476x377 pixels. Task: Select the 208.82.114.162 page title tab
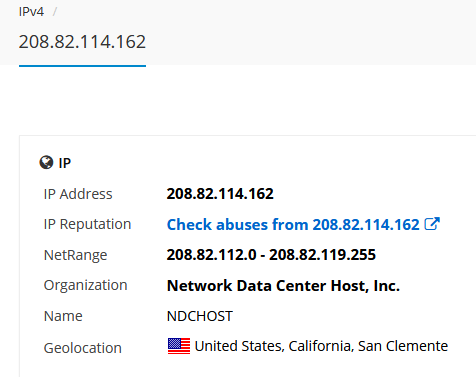[82, 42]
